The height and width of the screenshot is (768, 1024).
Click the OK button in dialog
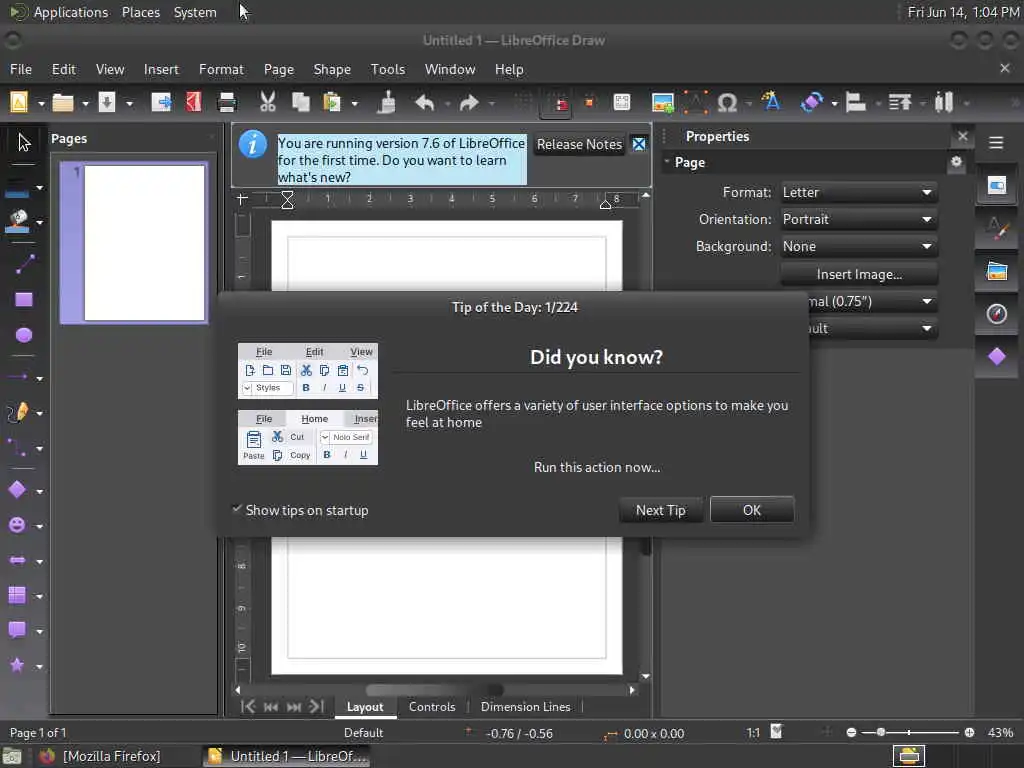click(752, 510)
